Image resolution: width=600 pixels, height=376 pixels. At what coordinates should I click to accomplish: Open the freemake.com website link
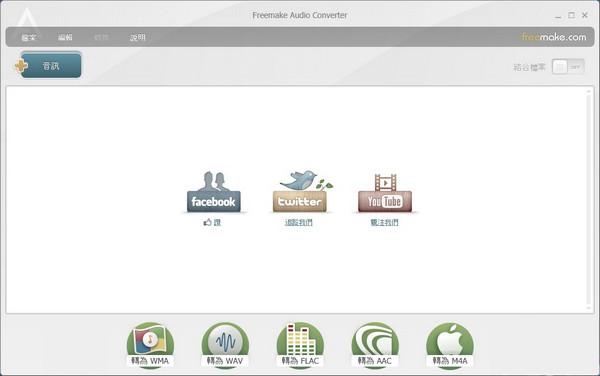[x=554, y=37]
